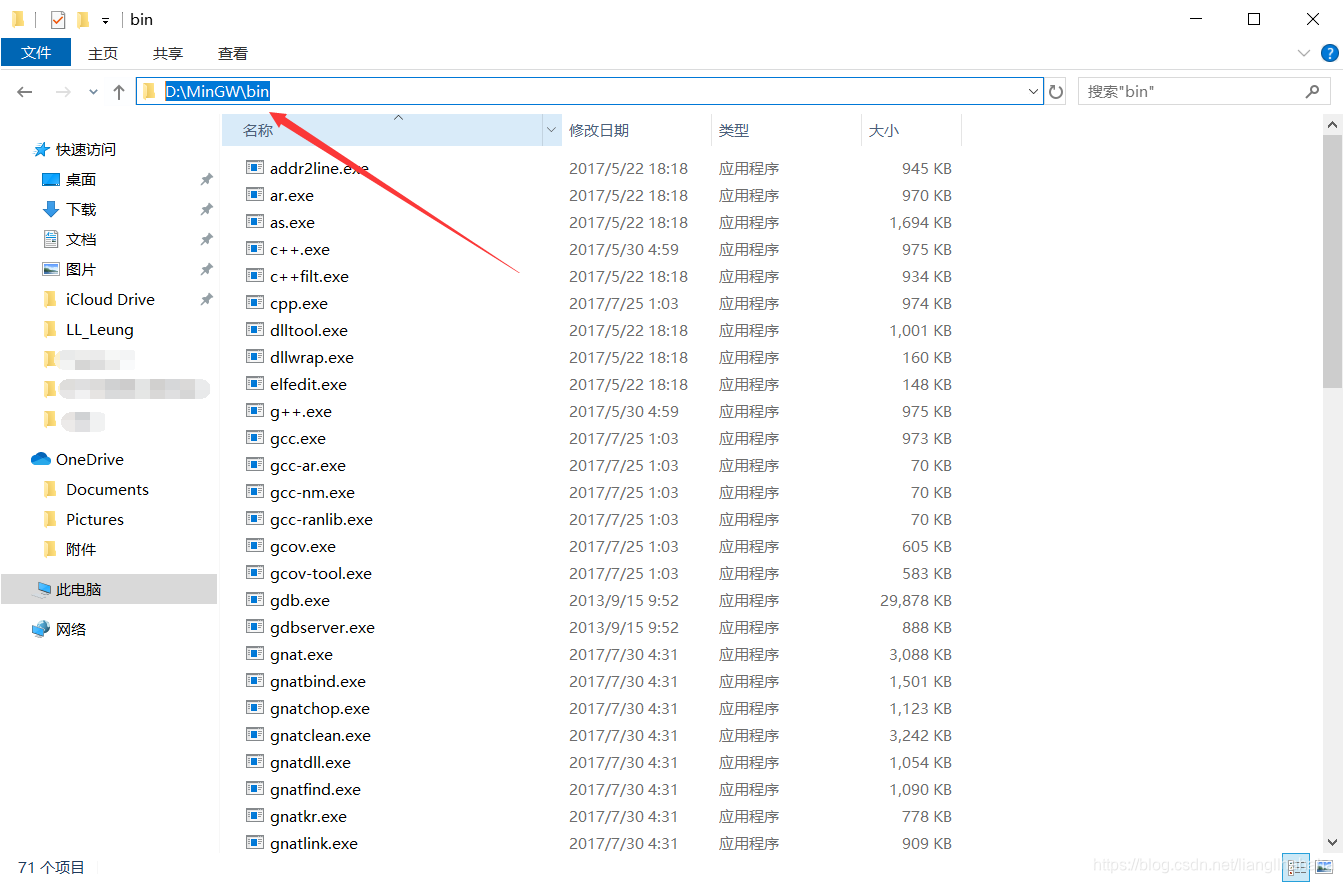Open Pictures under OneDrive
The image size is (1344, 883).
(x=95, y=519)
